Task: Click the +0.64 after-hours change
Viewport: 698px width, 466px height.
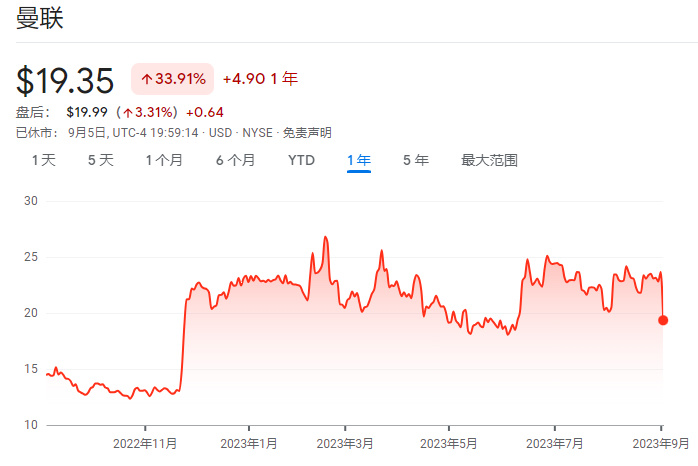Action: [205, 112]
